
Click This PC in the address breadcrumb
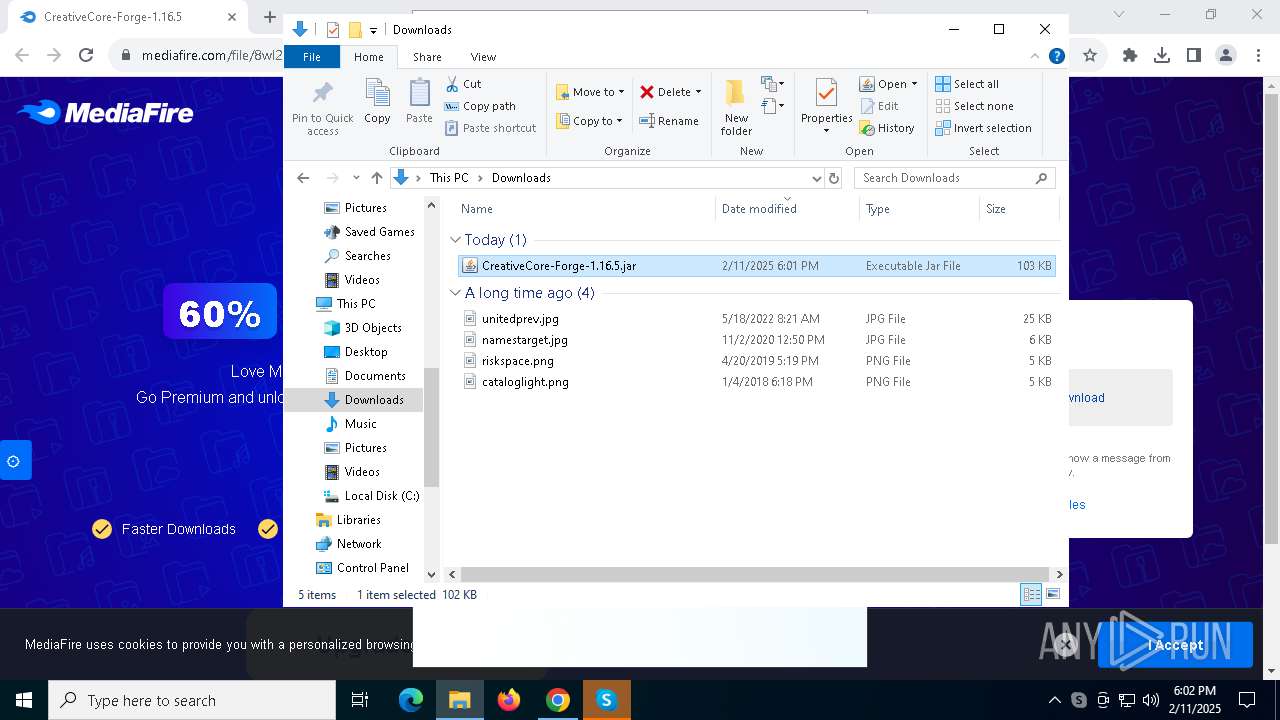pos(449,178)
